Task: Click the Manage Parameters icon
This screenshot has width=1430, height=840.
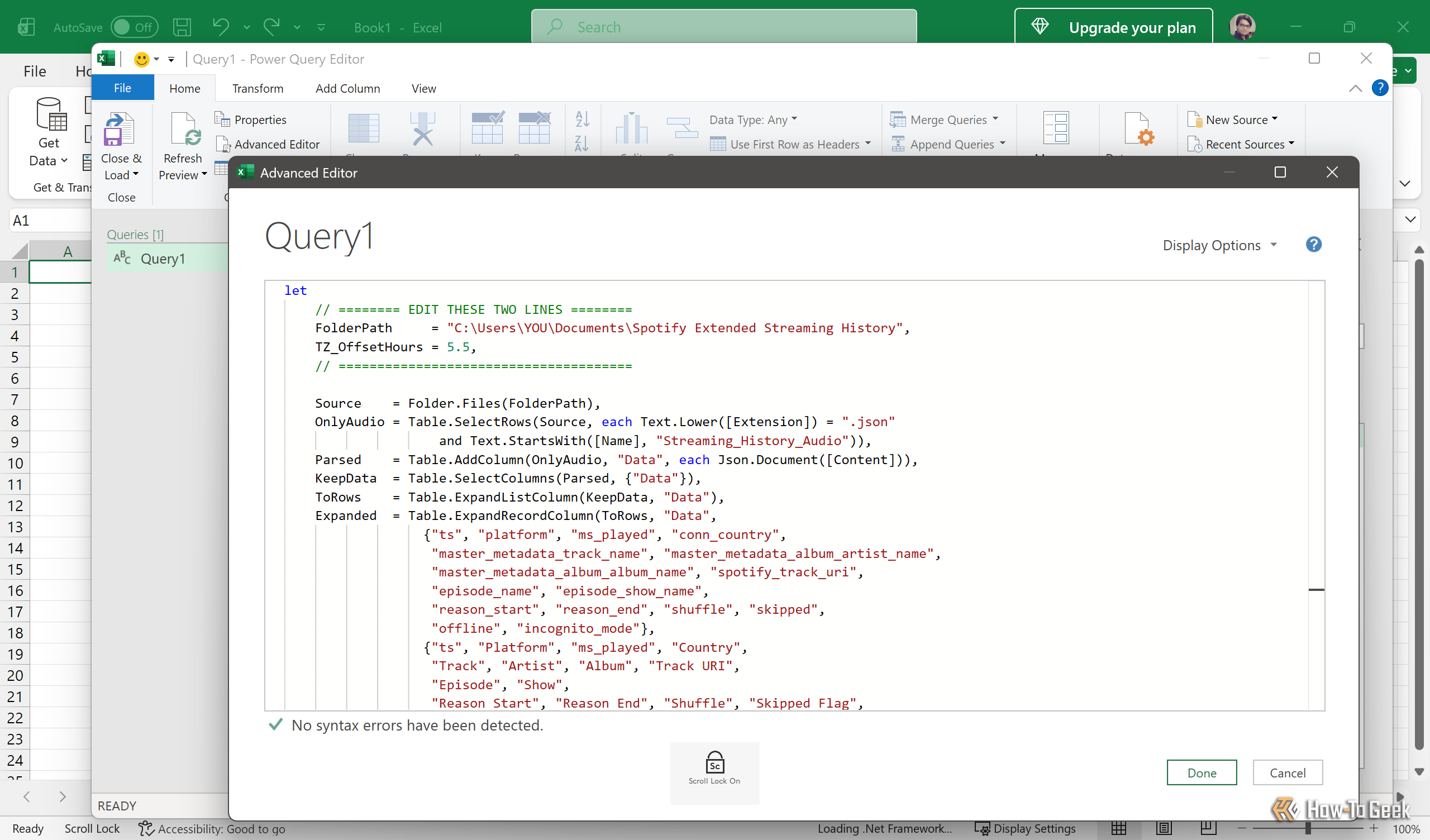Action: pos(1056,128)
